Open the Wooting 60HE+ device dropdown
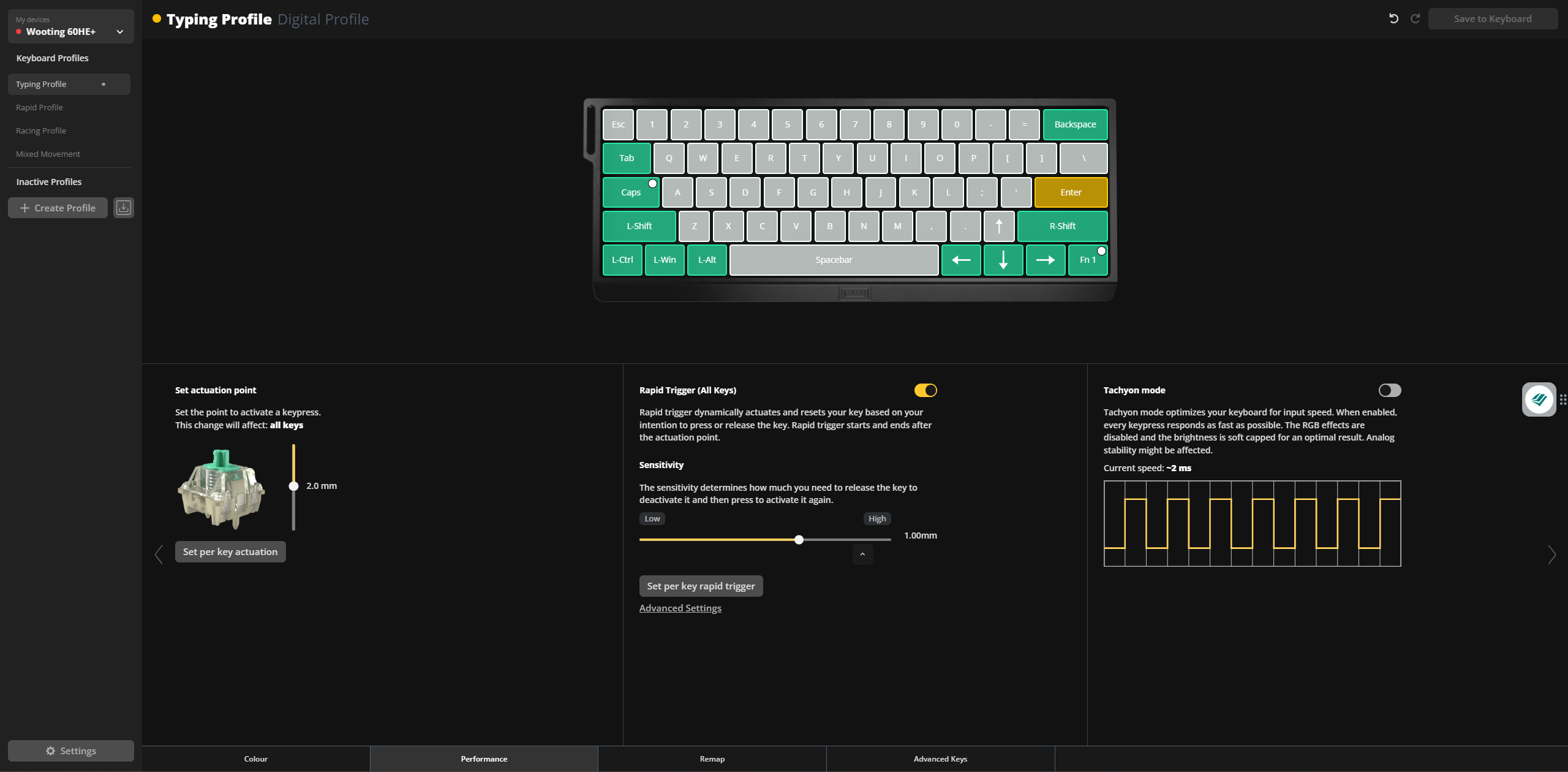This screenshot has width=1568, height=772. [x=71, y=26]
